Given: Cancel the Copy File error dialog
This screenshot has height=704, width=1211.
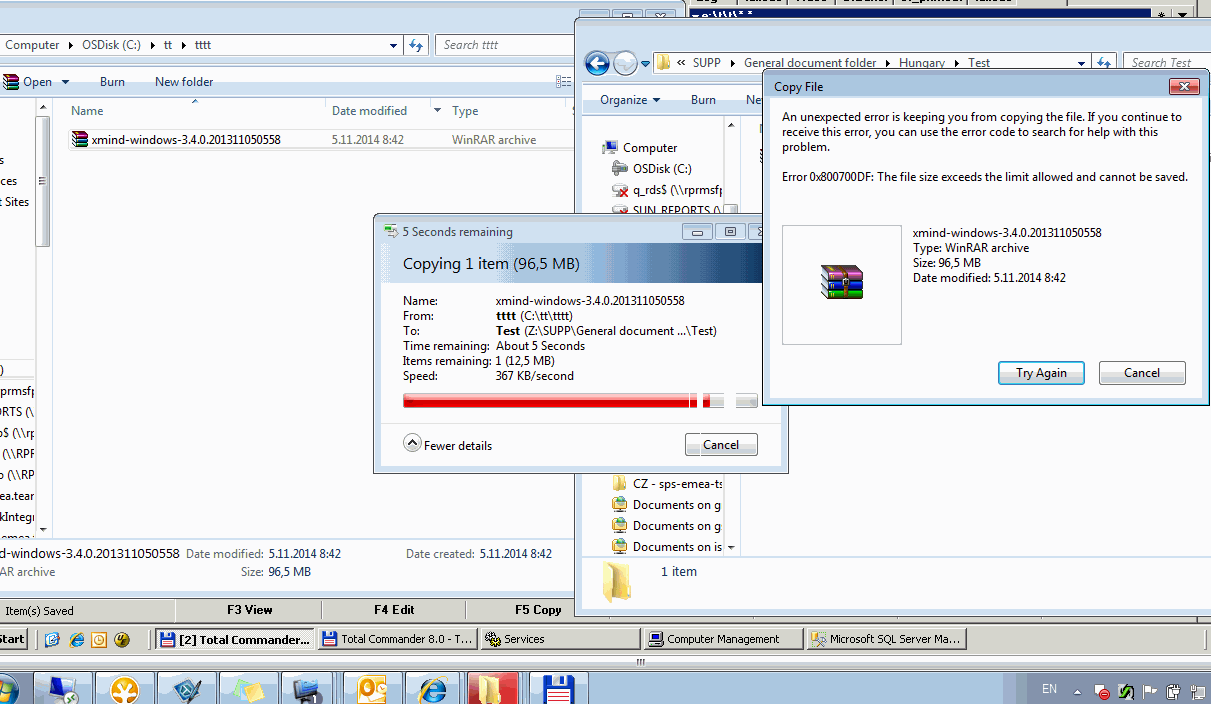Looking at the screenshot, I should (x=1142, y=373).
